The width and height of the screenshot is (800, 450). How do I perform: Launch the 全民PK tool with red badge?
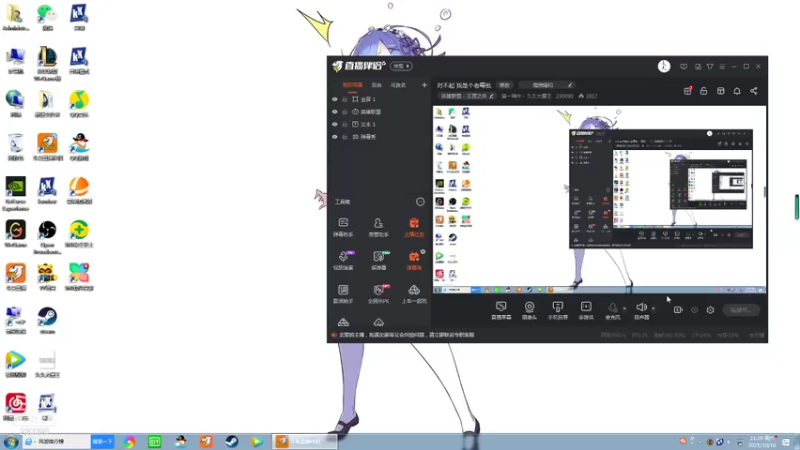coord(379,294)
